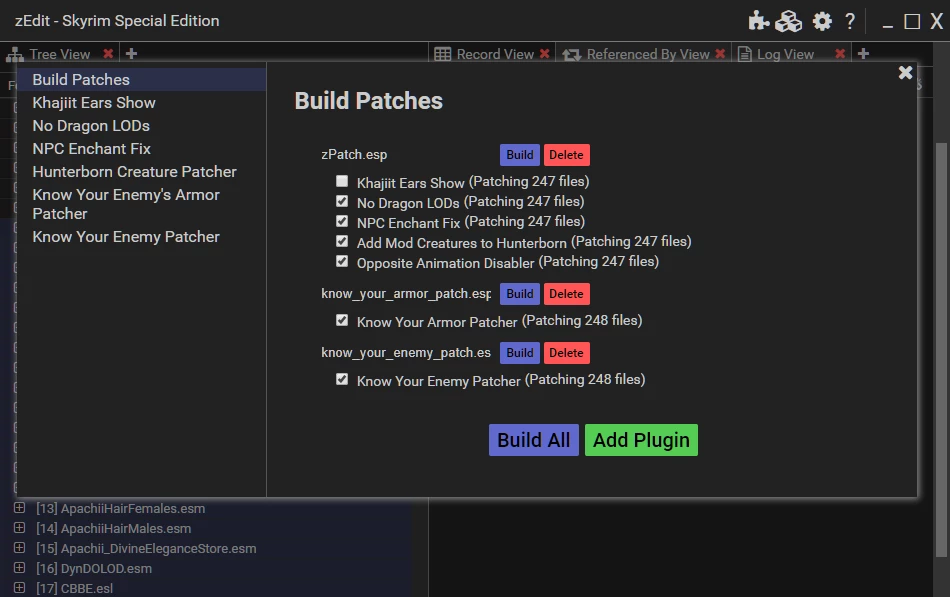This screenshot has width=950, height=597.
Task: Build know_your_enemy_patch plugin
Action: 520,353
